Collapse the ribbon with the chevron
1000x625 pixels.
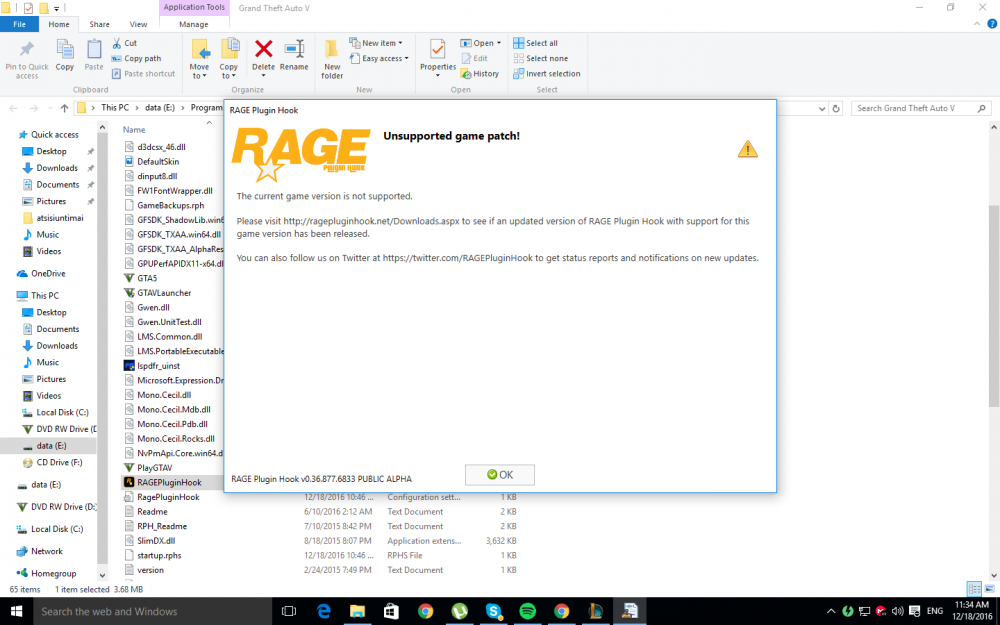pyautogui.click(x=977, y=24)
